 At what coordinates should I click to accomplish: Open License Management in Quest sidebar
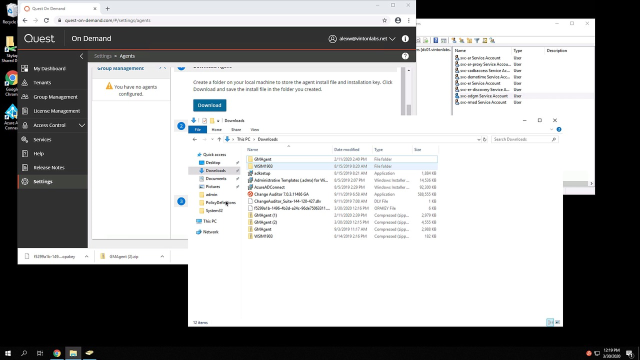[x=56, y=111]
